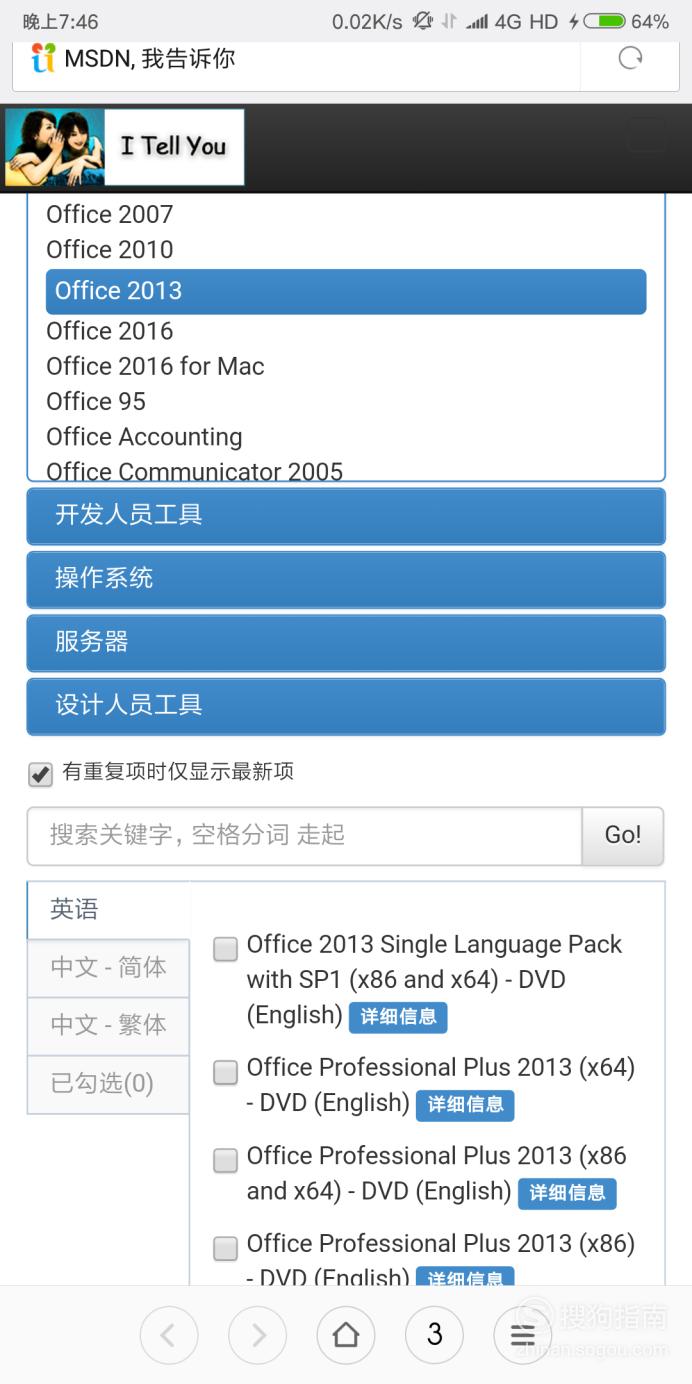Select Office 2016 in the list
This screenshot has width=692, height=1384.
click(110, 331)
